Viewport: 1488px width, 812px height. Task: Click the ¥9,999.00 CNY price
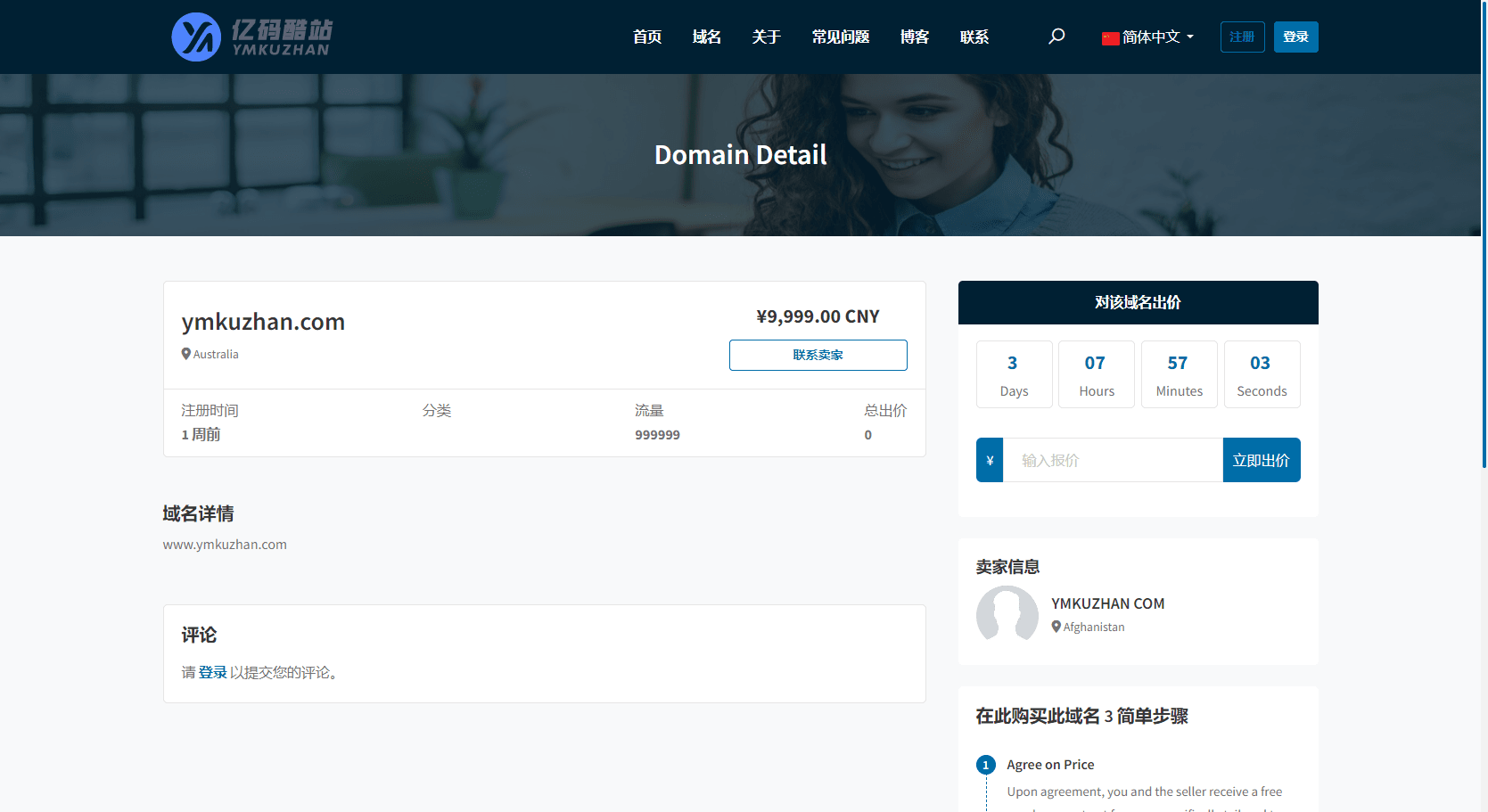pos(818,316)
